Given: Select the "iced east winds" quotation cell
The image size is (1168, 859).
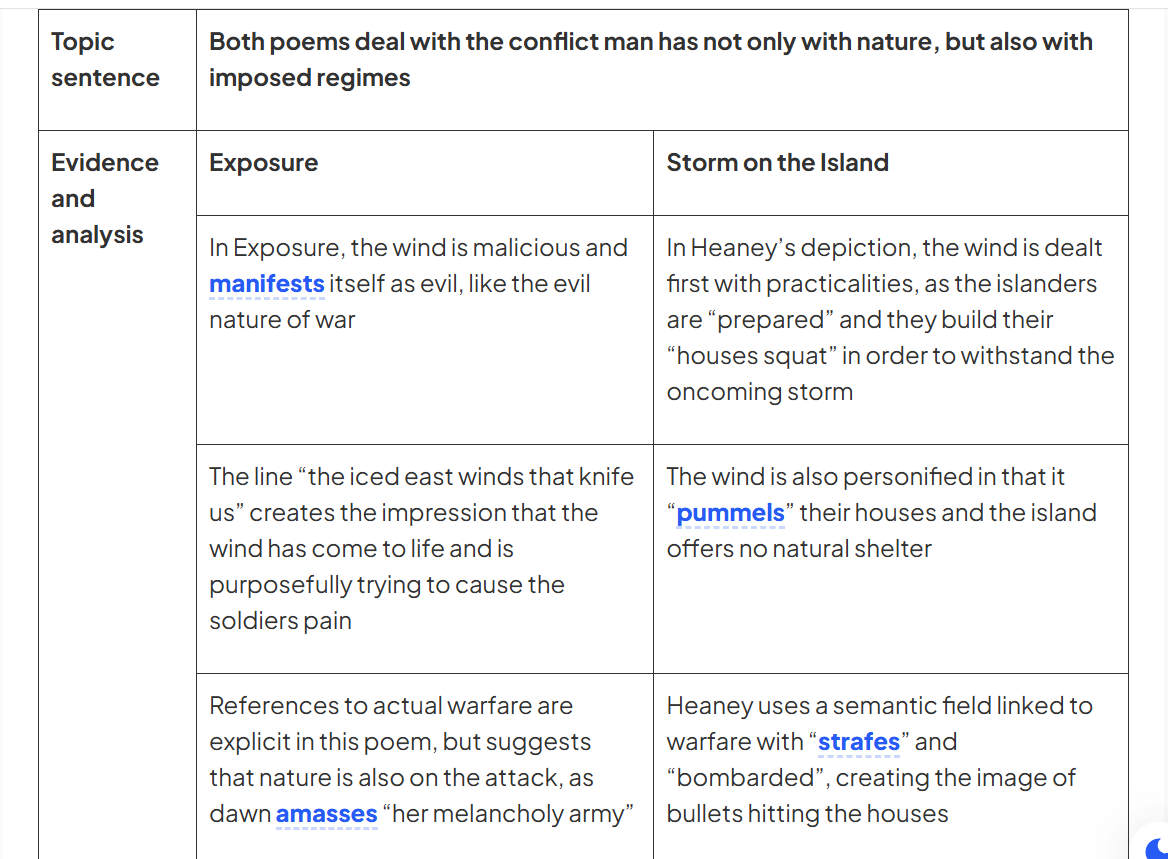Looking at the screenshot, I should tap(425, 559).
